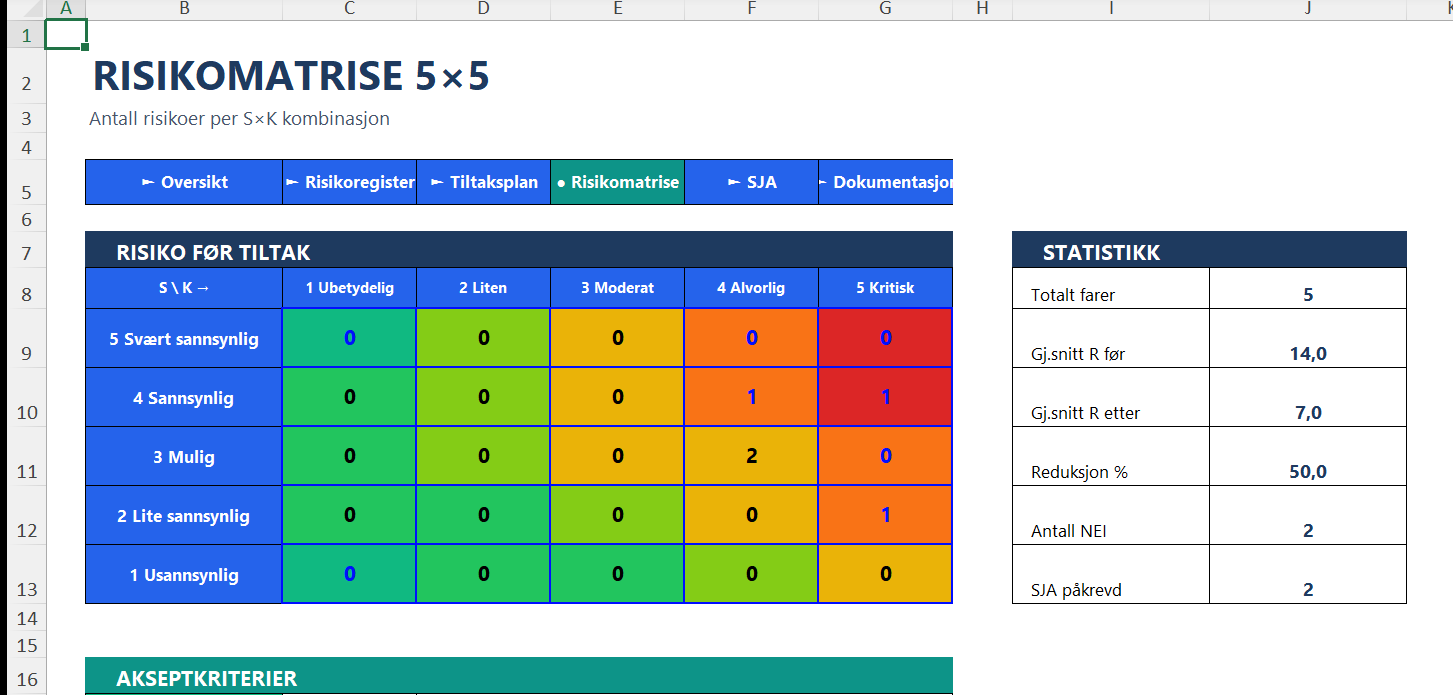Click the 5 Svært sannsynlig row label

point(184,338)
